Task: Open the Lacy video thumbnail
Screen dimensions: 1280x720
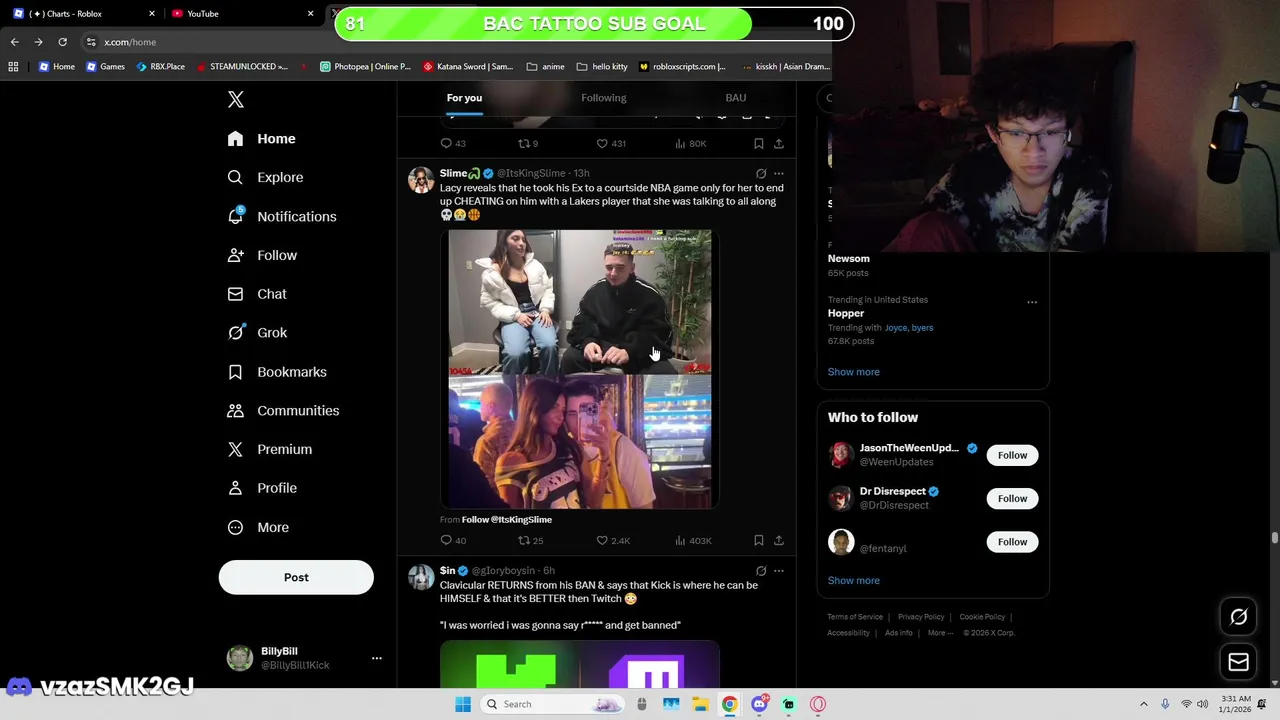Action: pyautogui.click(x=580, y=369)
